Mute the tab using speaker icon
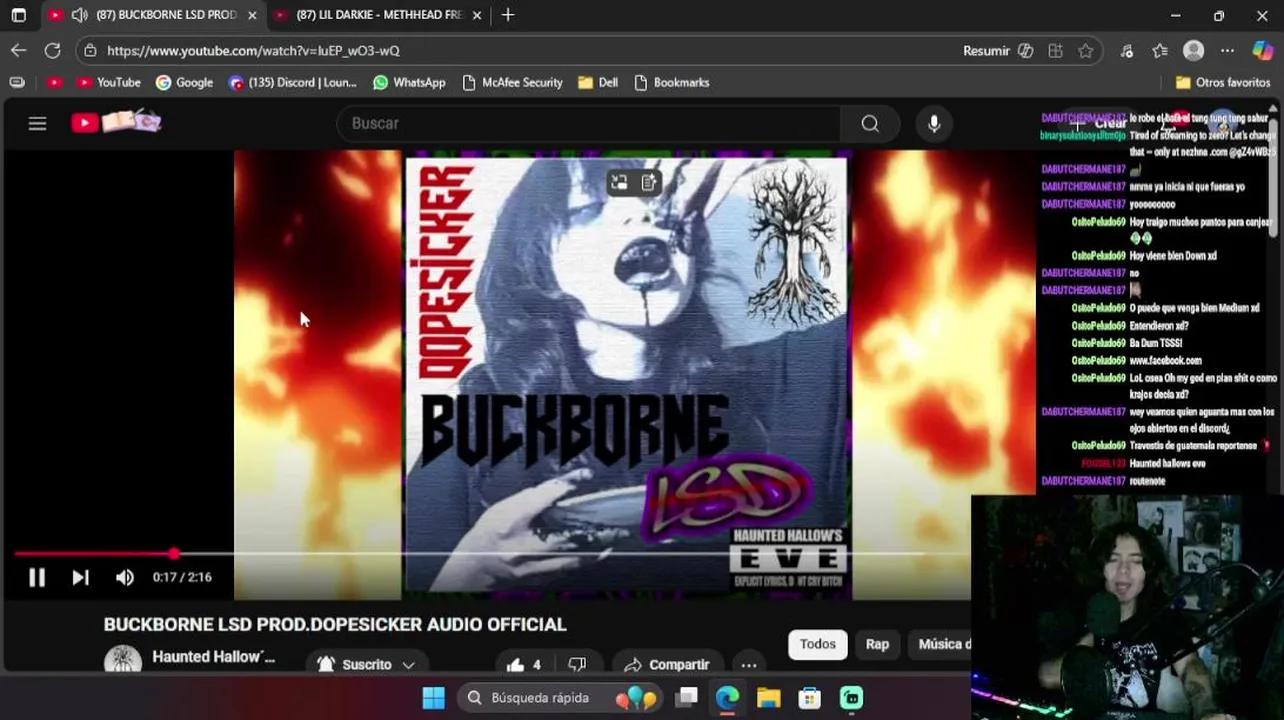Image resolution: width=1284 pixels, height=720 pixels. tap(80, 15)
